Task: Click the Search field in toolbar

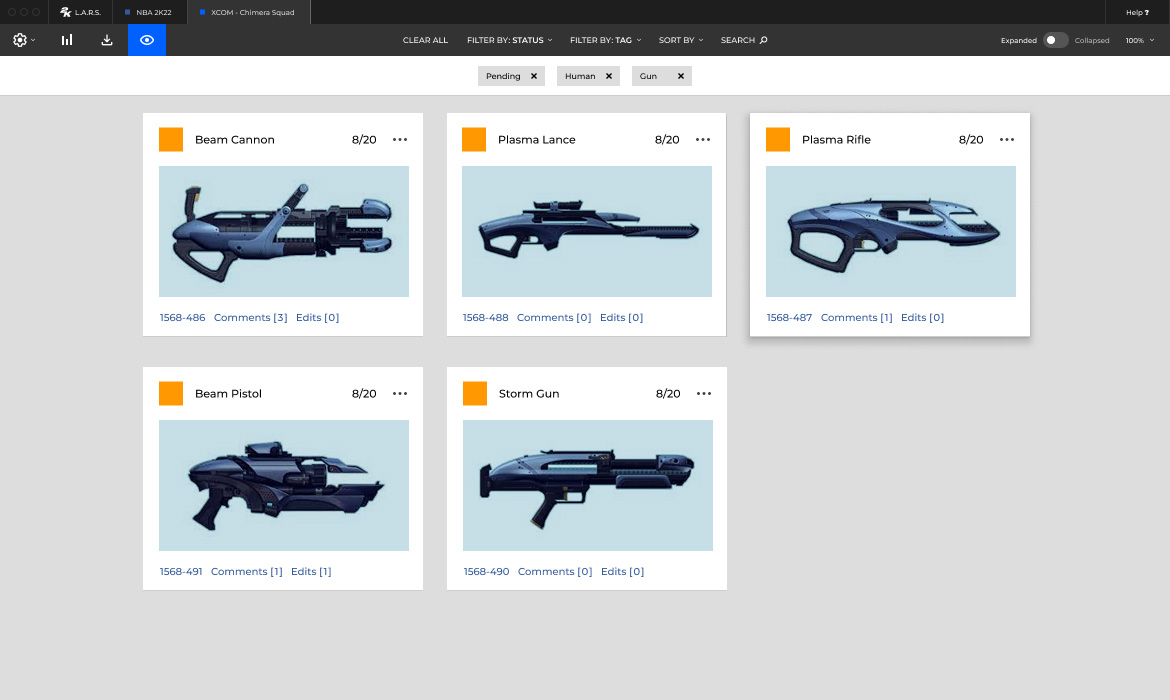Action: pos(744,40)
